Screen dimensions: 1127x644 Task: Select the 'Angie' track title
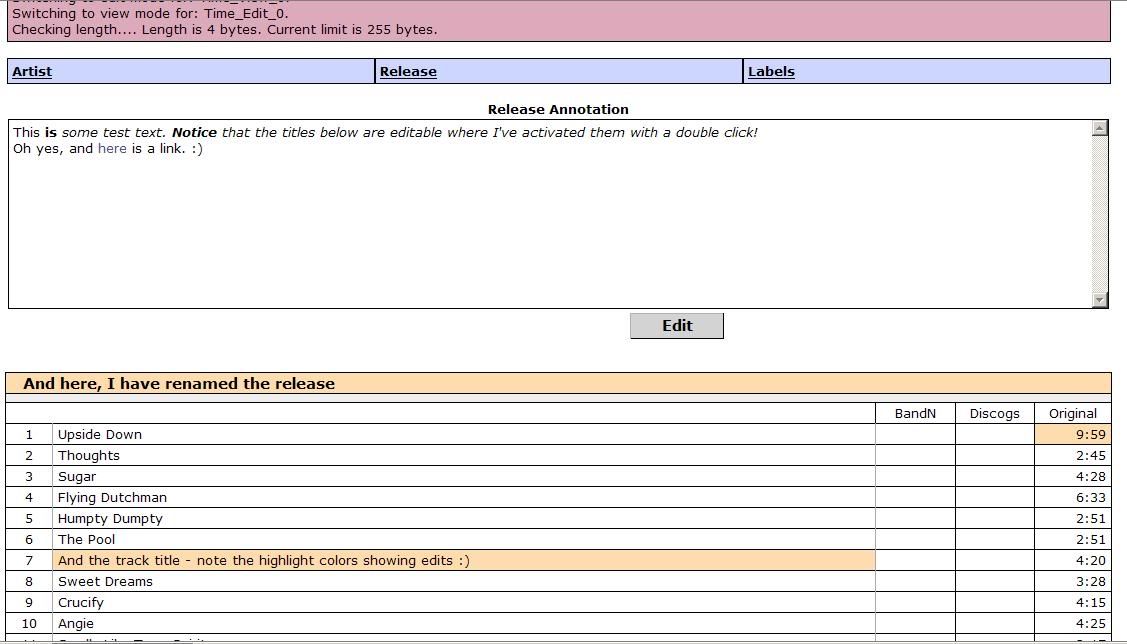(76, 623)
